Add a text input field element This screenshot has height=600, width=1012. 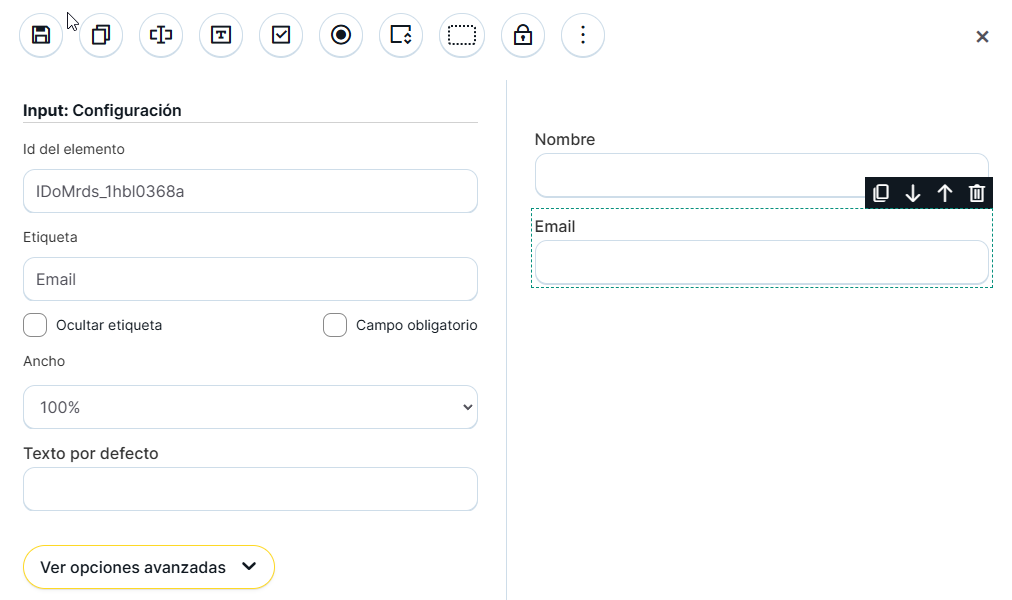point(161,35)
